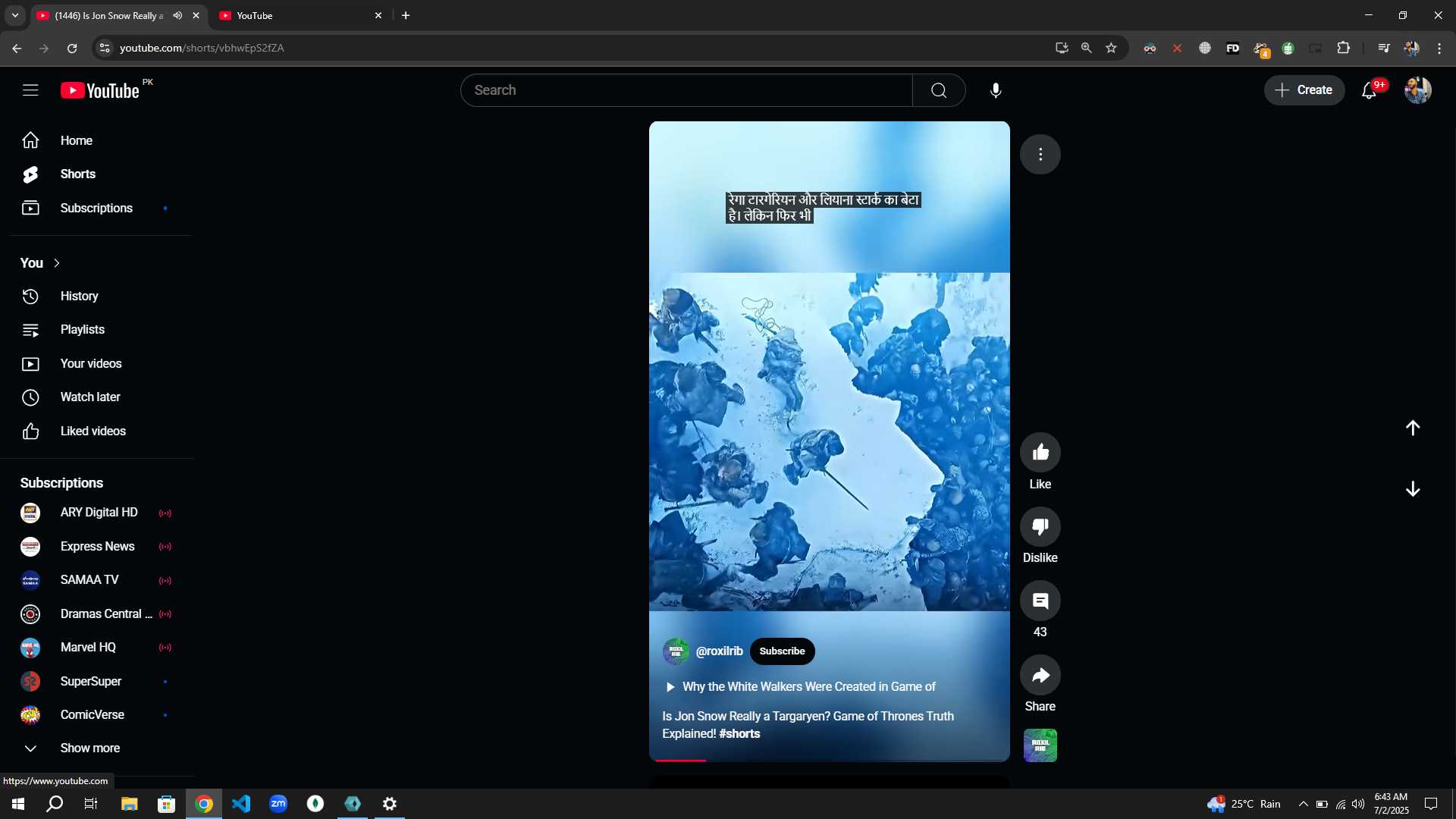Open the FD extension icon
This screenshot has height=819, width=1456.
tap(1233, 48)
